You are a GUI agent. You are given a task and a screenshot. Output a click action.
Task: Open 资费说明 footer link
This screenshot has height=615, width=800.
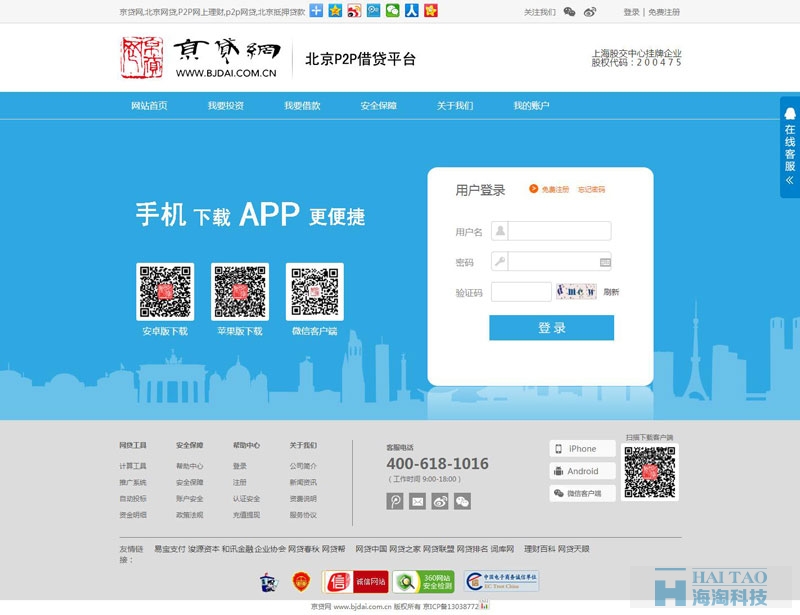[x=303, y=499]
